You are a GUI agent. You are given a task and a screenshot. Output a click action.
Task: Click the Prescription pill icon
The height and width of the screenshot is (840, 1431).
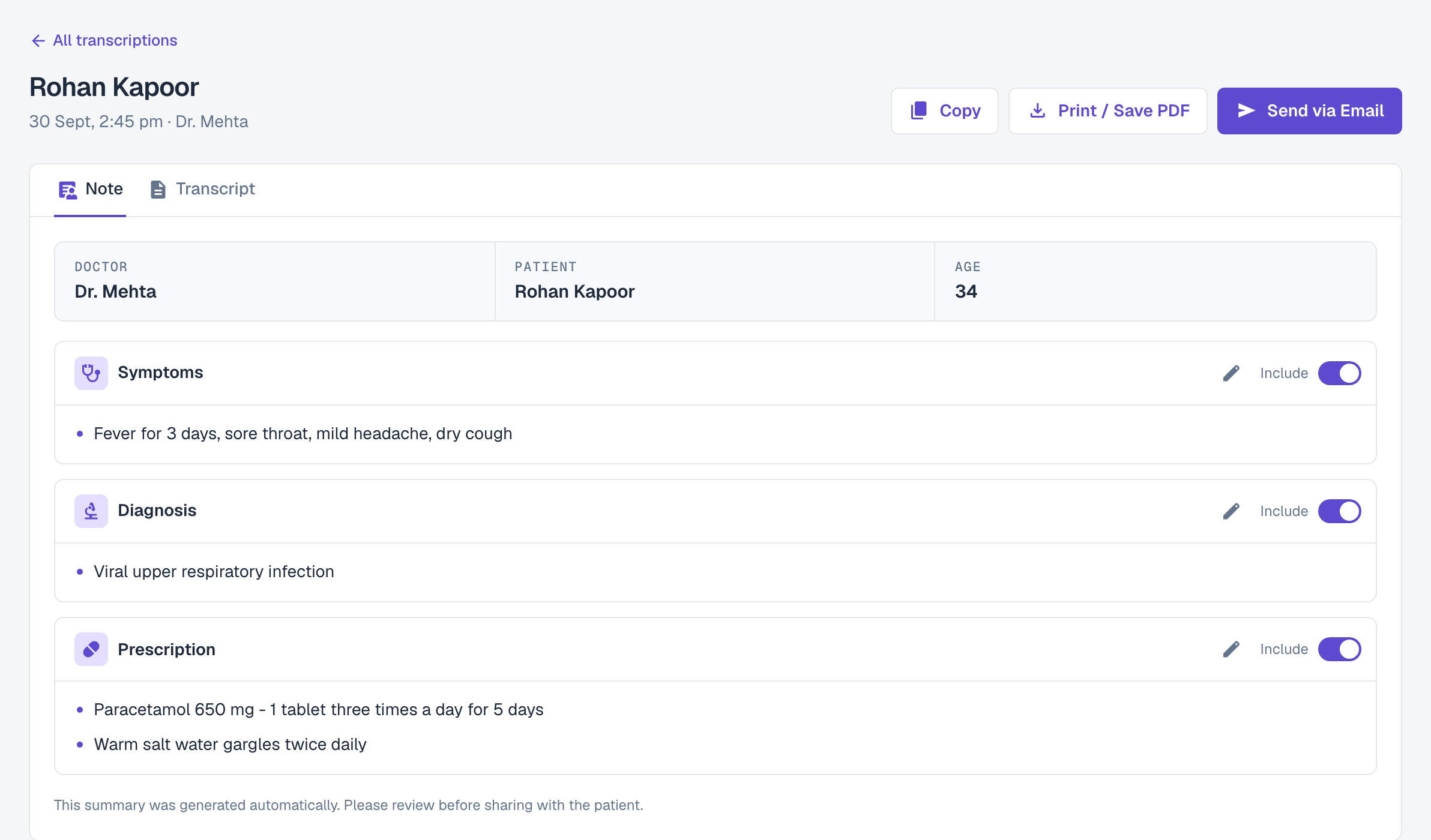(x=91, y=649)
